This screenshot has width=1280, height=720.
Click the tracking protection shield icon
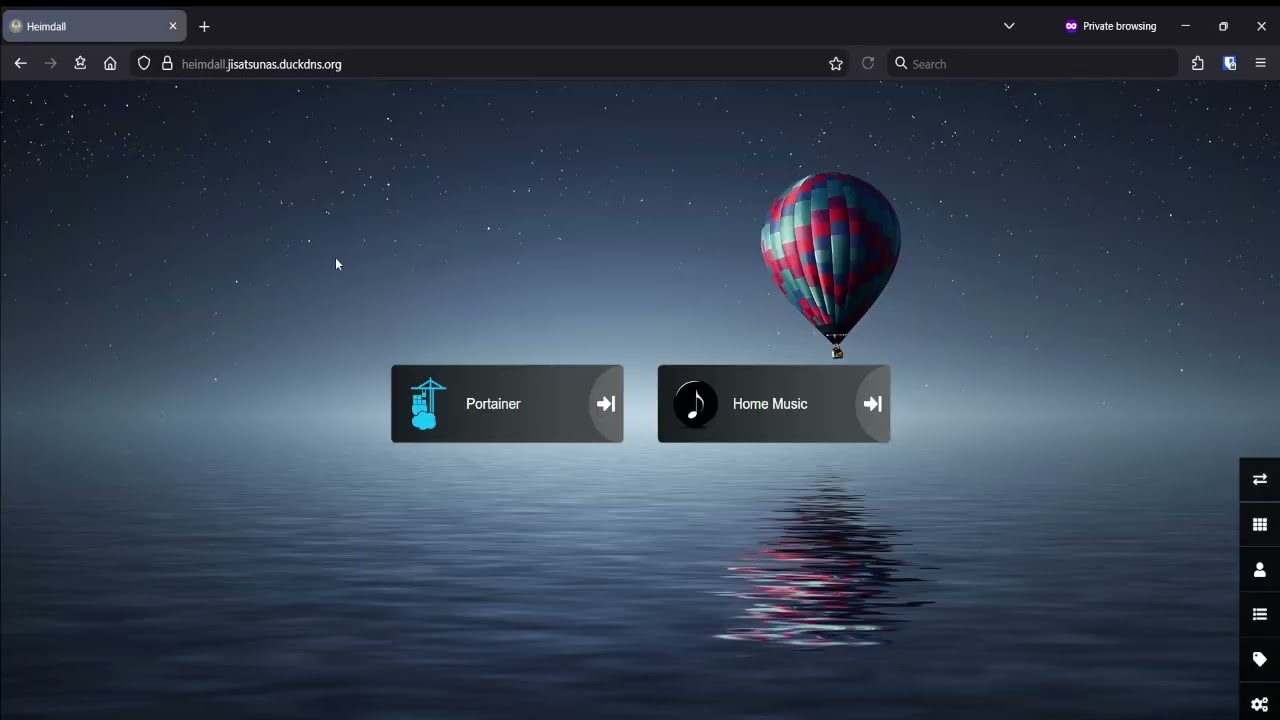coord(144,64)
